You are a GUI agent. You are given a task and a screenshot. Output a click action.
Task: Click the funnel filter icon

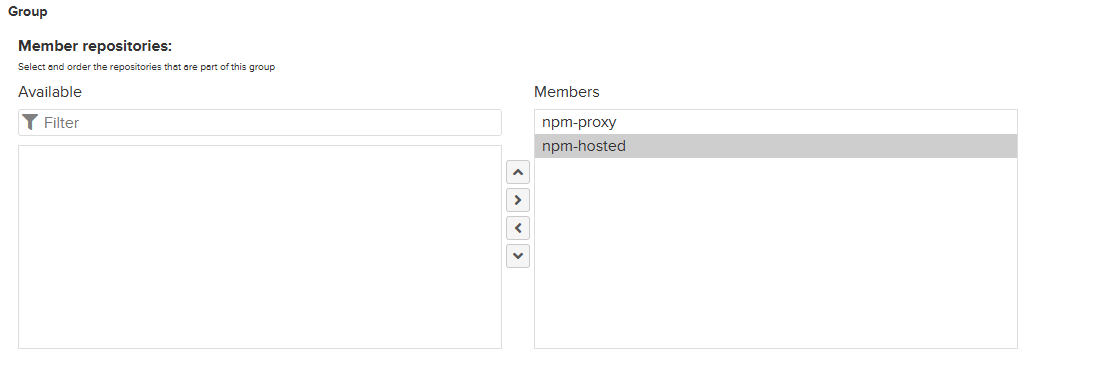pyautogui.click(x=29, y=123)
